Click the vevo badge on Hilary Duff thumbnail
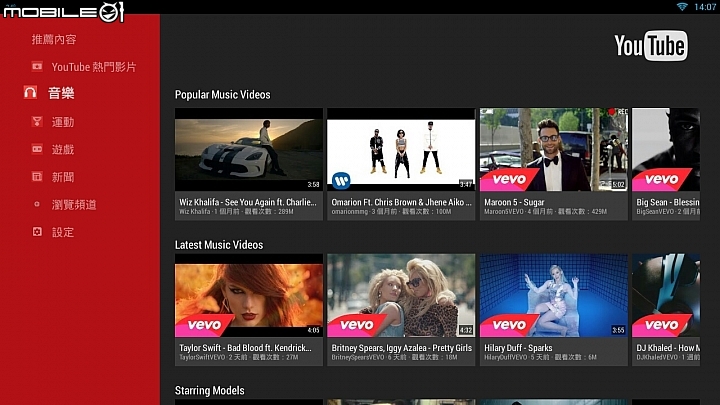The width and height of the screenshot is (720, 405). pos(509,325)
